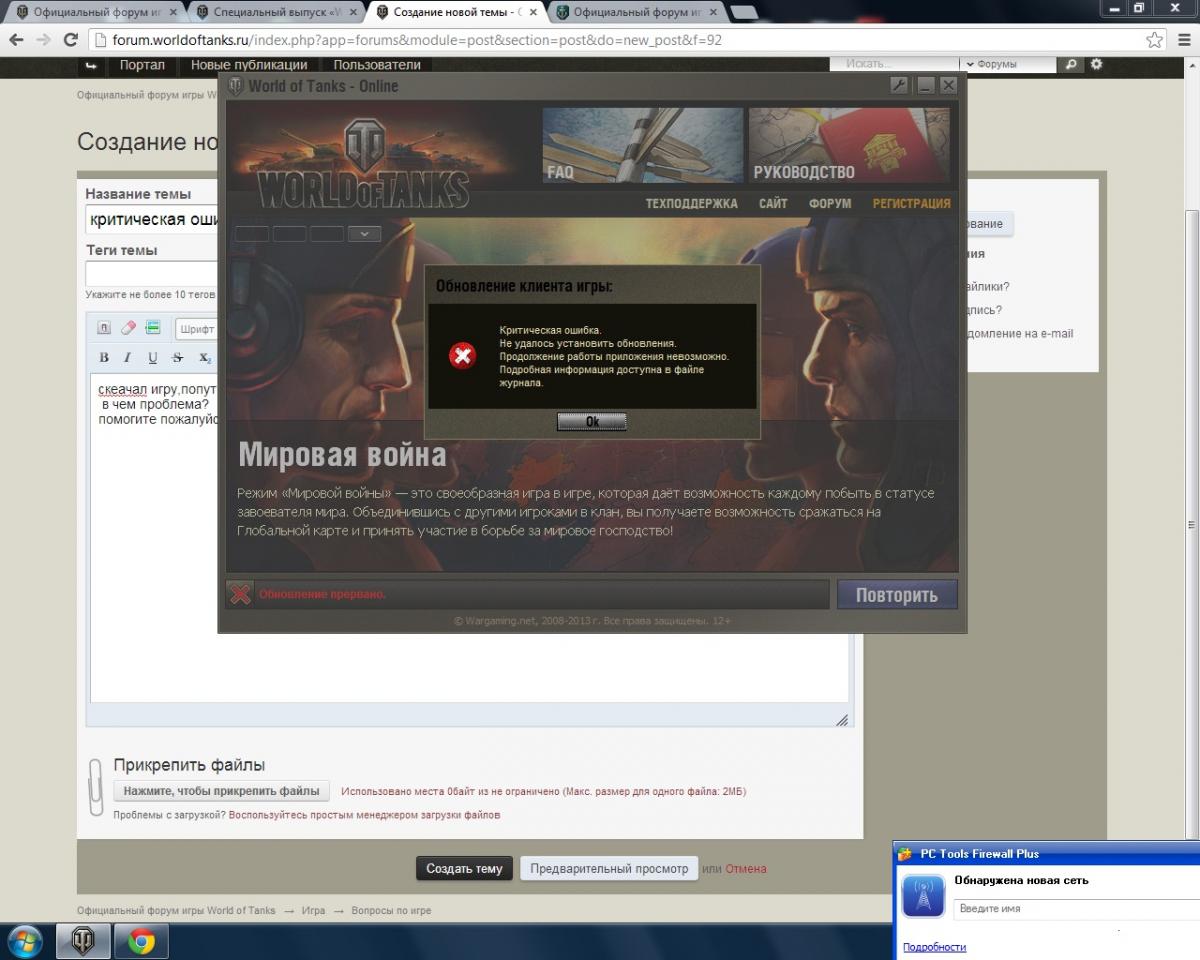
Task: Open the FAQ banner in launcher
Action: (x=643, y=145)
